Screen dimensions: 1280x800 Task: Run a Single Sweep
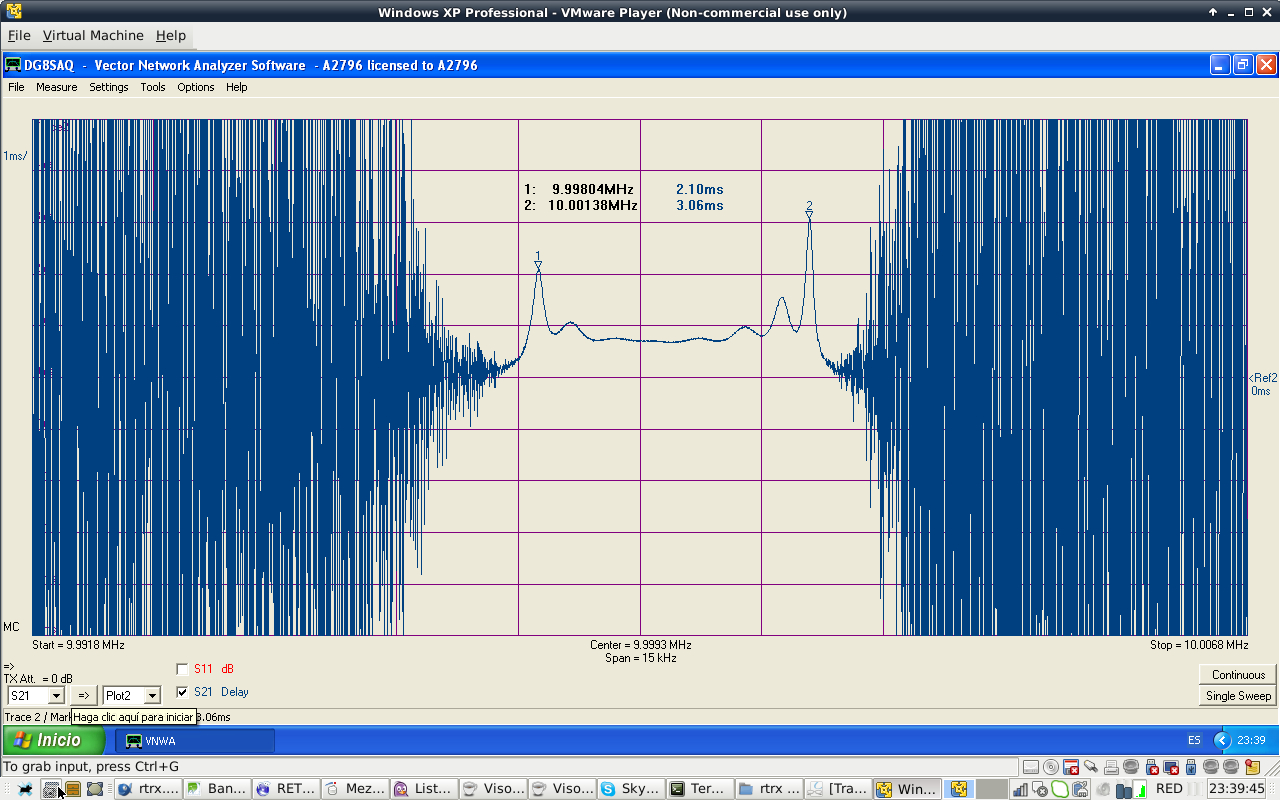(1238, 696)
